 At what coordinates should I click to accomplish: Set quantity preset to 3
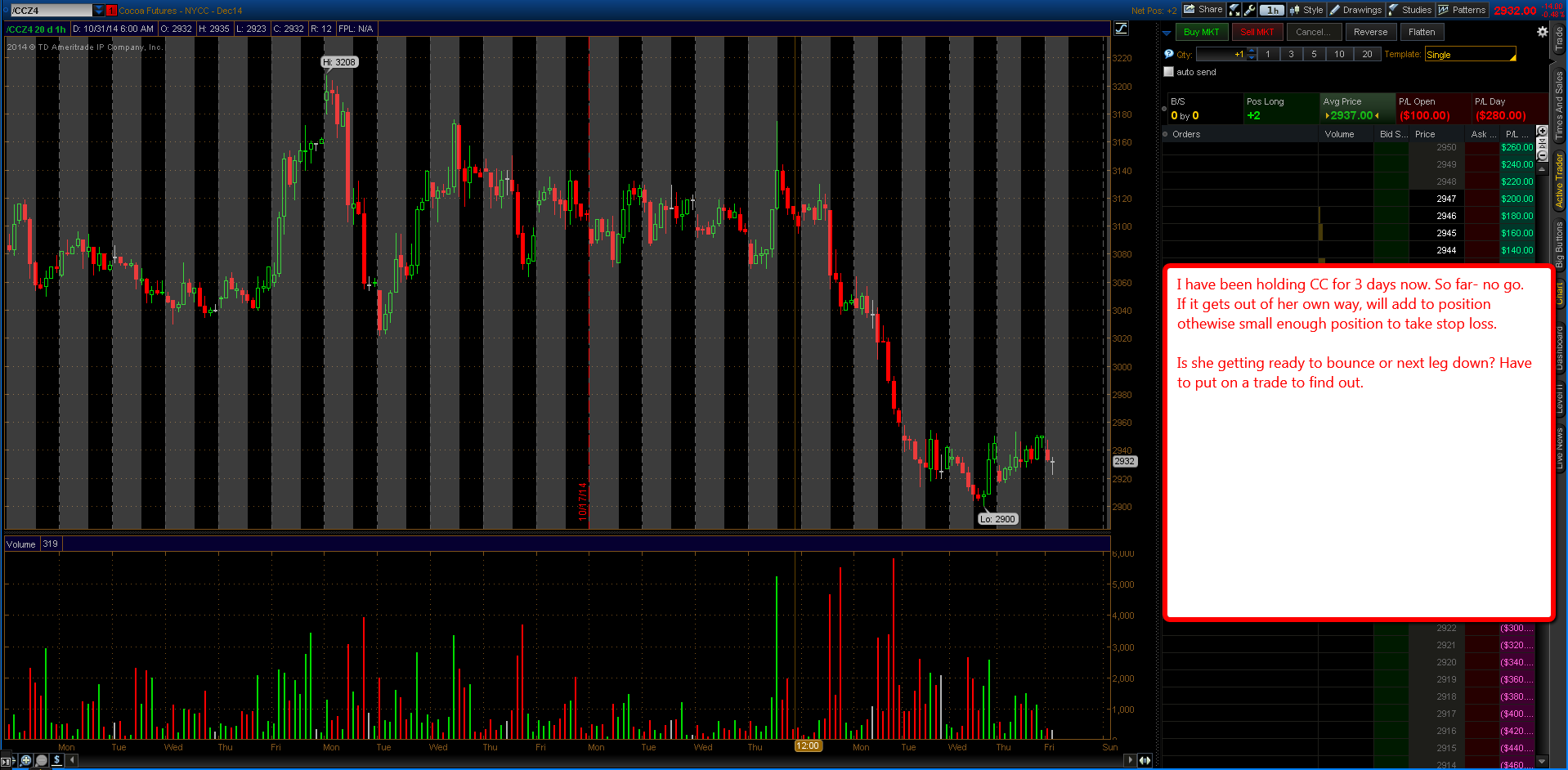tap(1291, 54)
